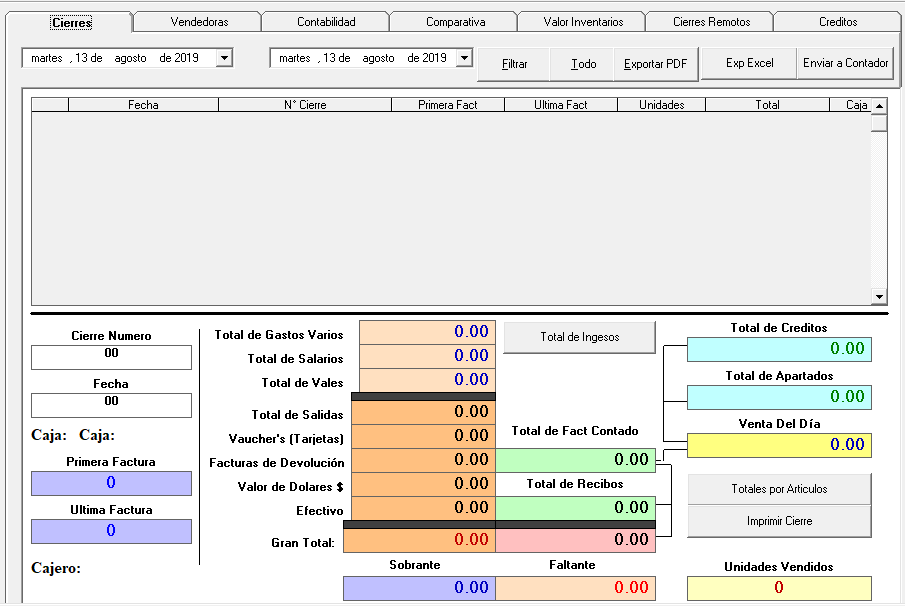The image size is (905, 606).
Task: Print with Imprimir Cierre button
Action: click(779, 521)
